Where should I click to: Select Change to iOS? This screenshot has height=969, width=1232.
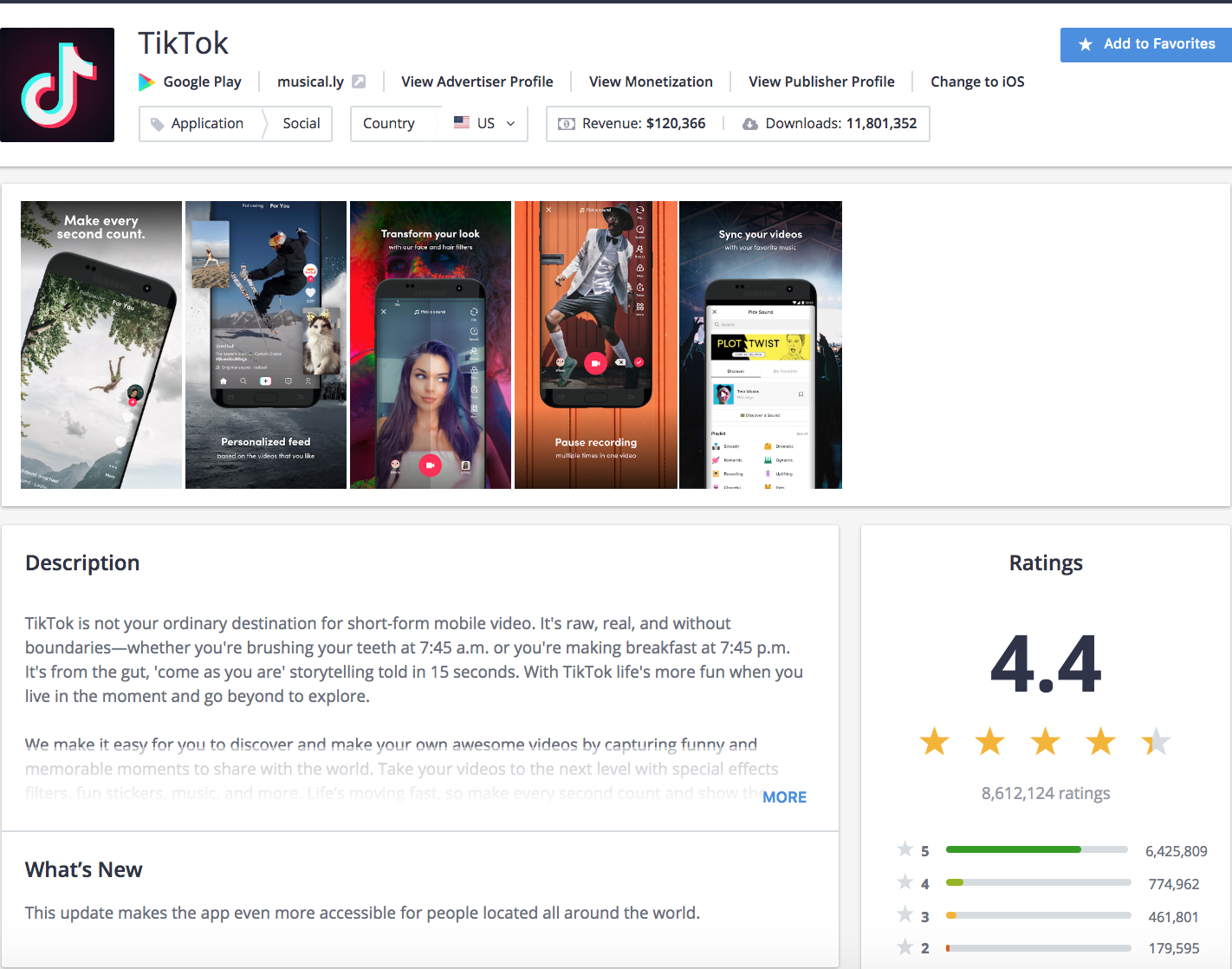(977, 81)
